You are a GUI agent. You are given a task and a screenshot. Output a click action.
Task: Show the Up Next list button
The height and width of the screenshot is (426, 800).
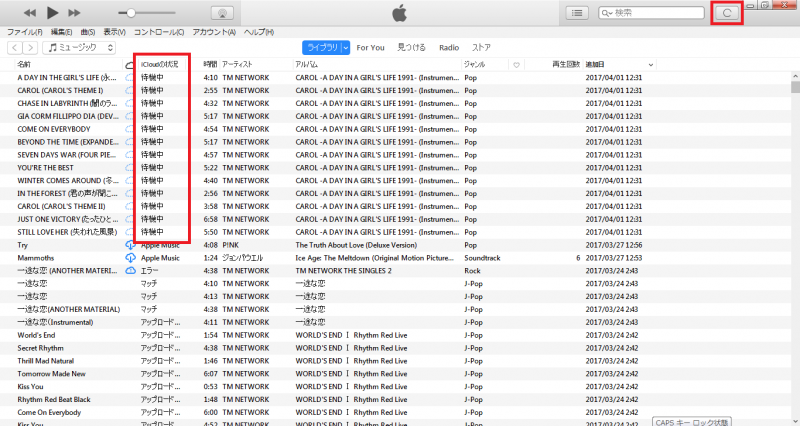coord(577,13)
